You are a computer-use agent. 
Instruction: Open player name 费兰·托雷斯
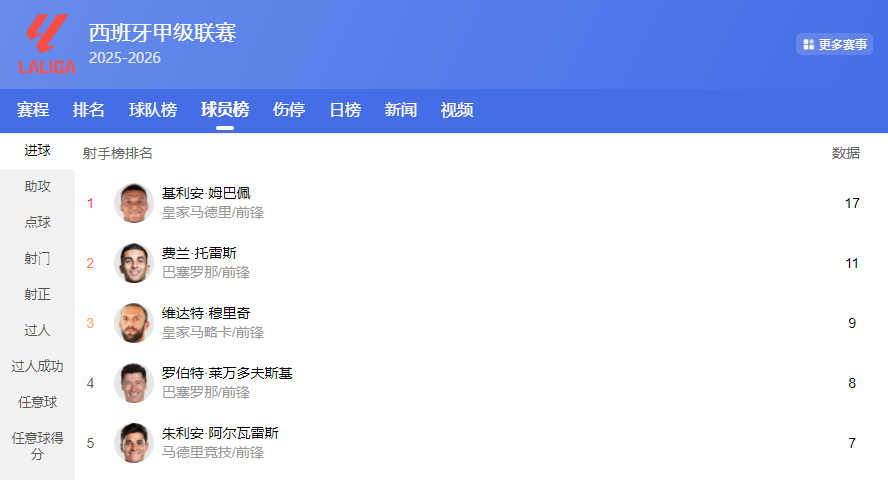pos(199,254)
